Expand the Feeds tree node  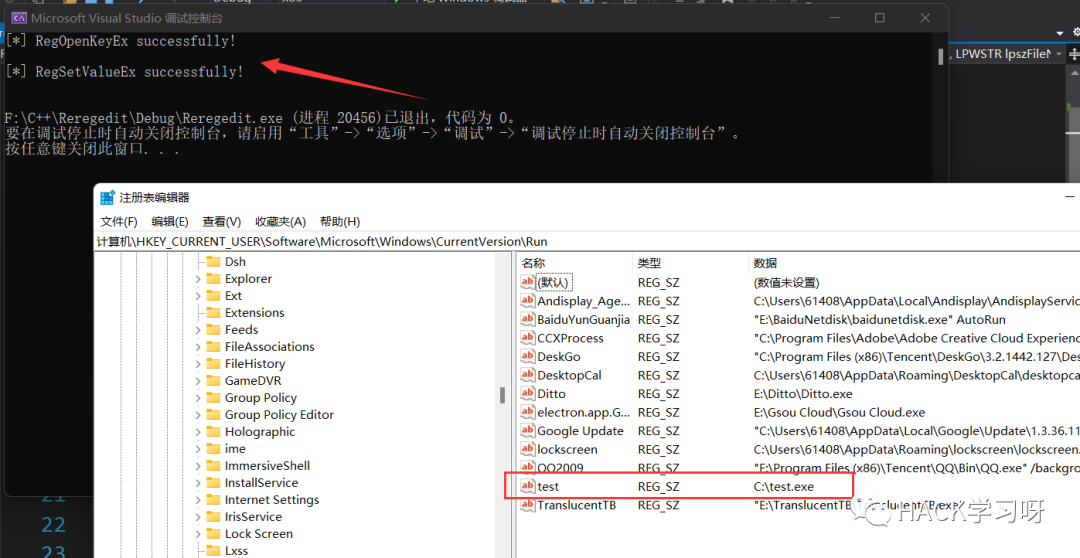pyautogui.click(x=198, y=330)
